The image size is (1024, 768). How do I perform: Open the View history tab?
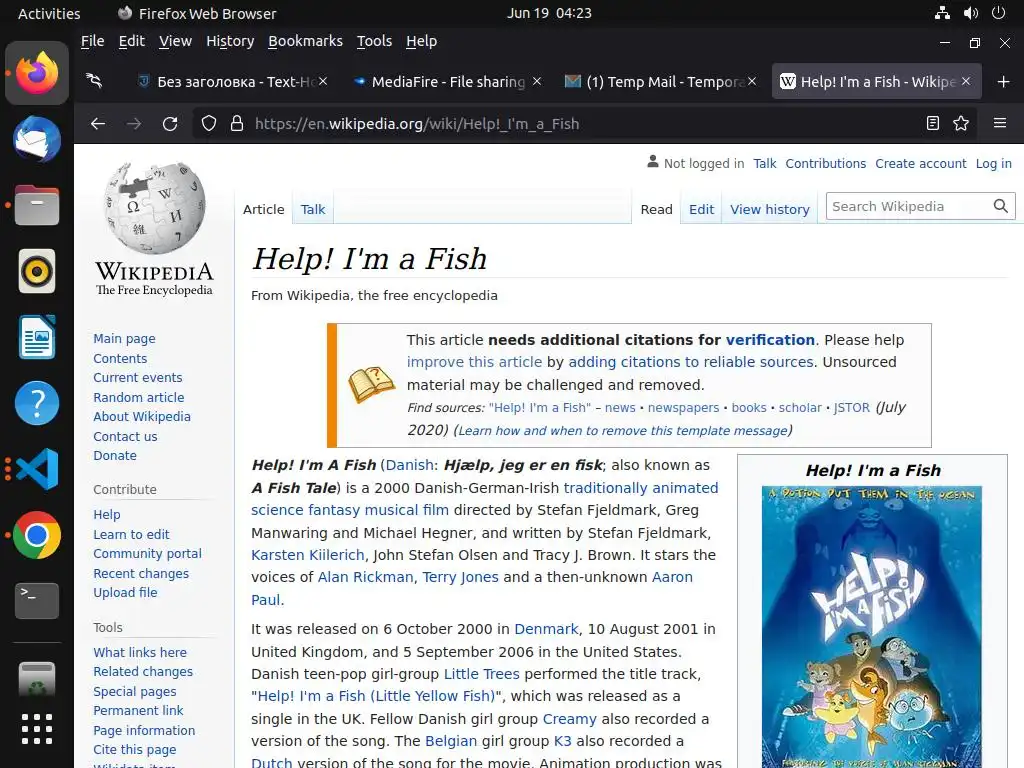tap(769, 209)
